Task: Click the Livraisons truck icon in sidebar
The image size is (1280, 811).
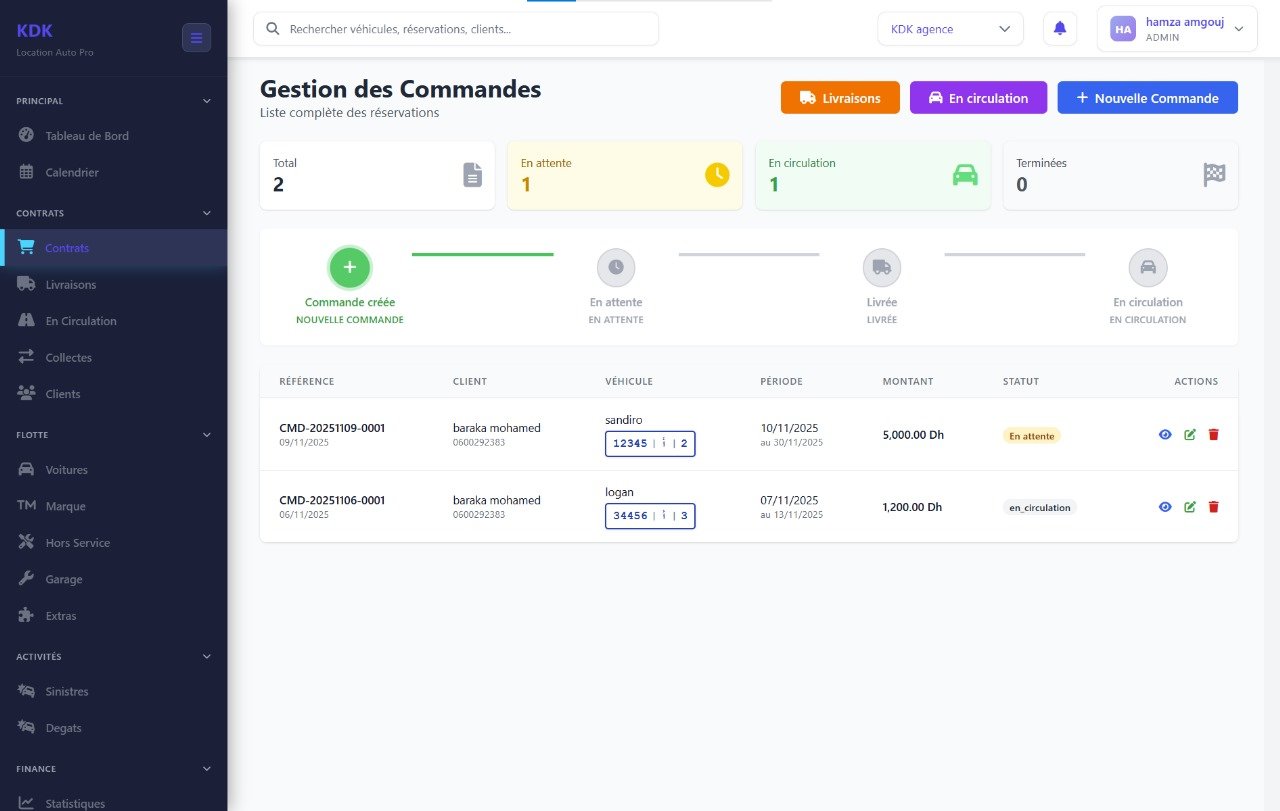Action: click(x=25, y=284)
